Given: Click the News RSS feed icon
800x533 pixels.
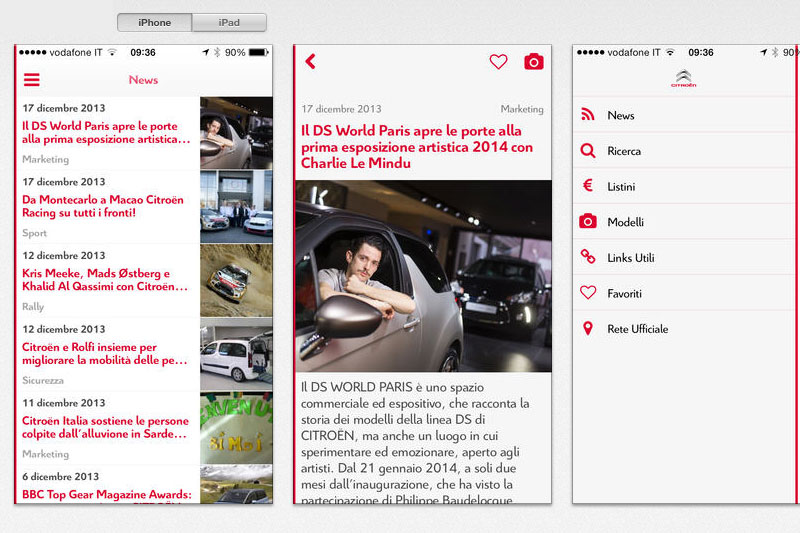Looking at the screenshot, I should [588, 115].
